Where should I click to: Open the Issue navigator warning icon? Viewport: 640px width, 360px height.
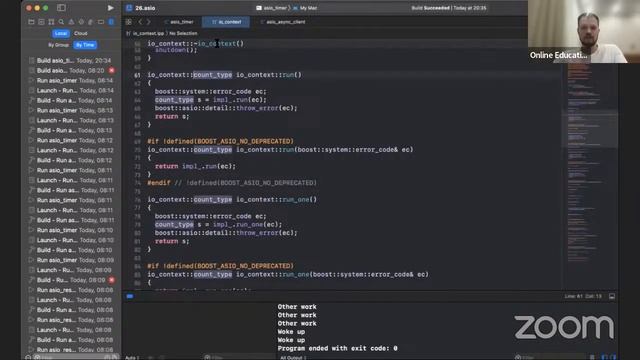[x=71, y=22]
